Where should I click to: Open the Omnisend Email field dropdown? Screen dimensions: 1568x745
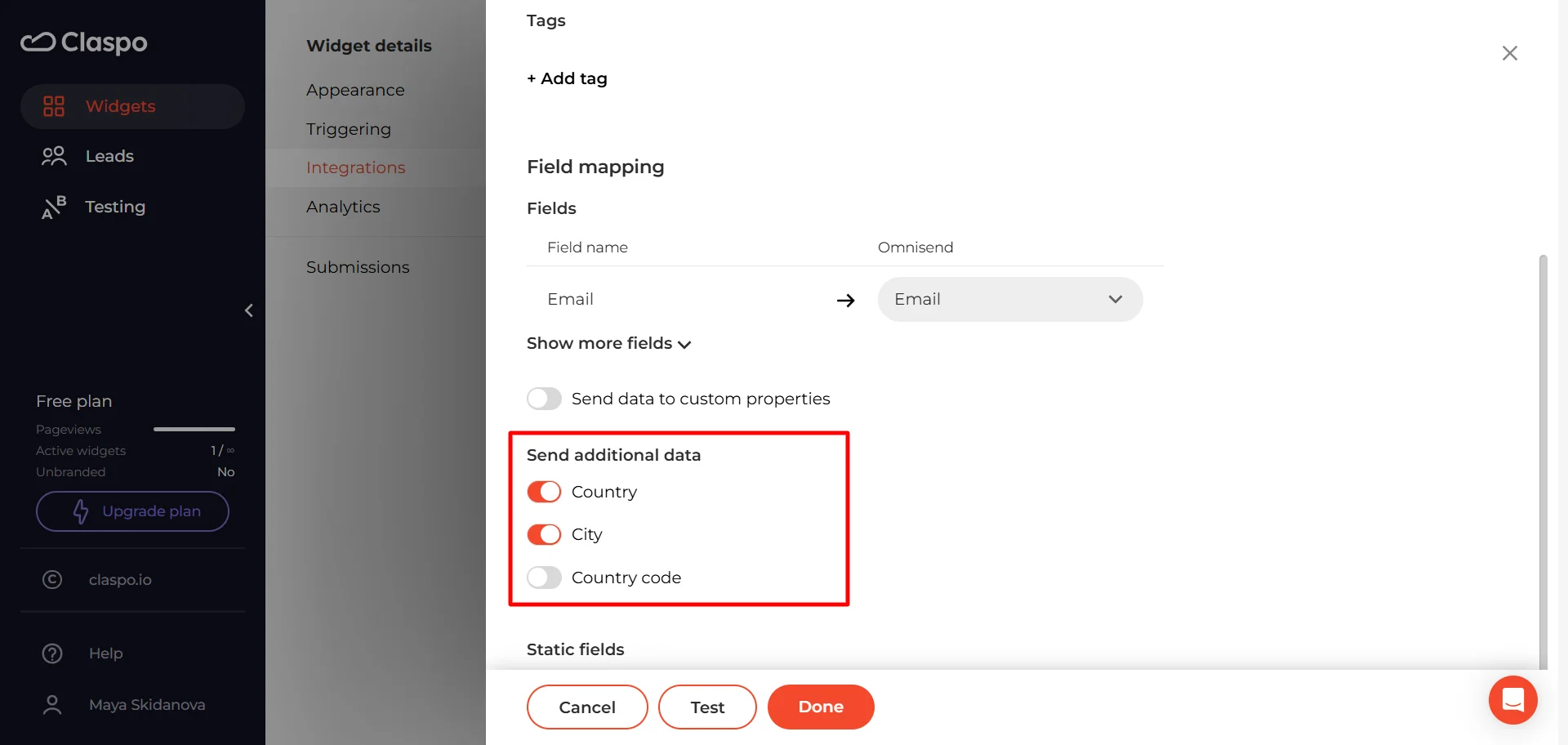1009,300
